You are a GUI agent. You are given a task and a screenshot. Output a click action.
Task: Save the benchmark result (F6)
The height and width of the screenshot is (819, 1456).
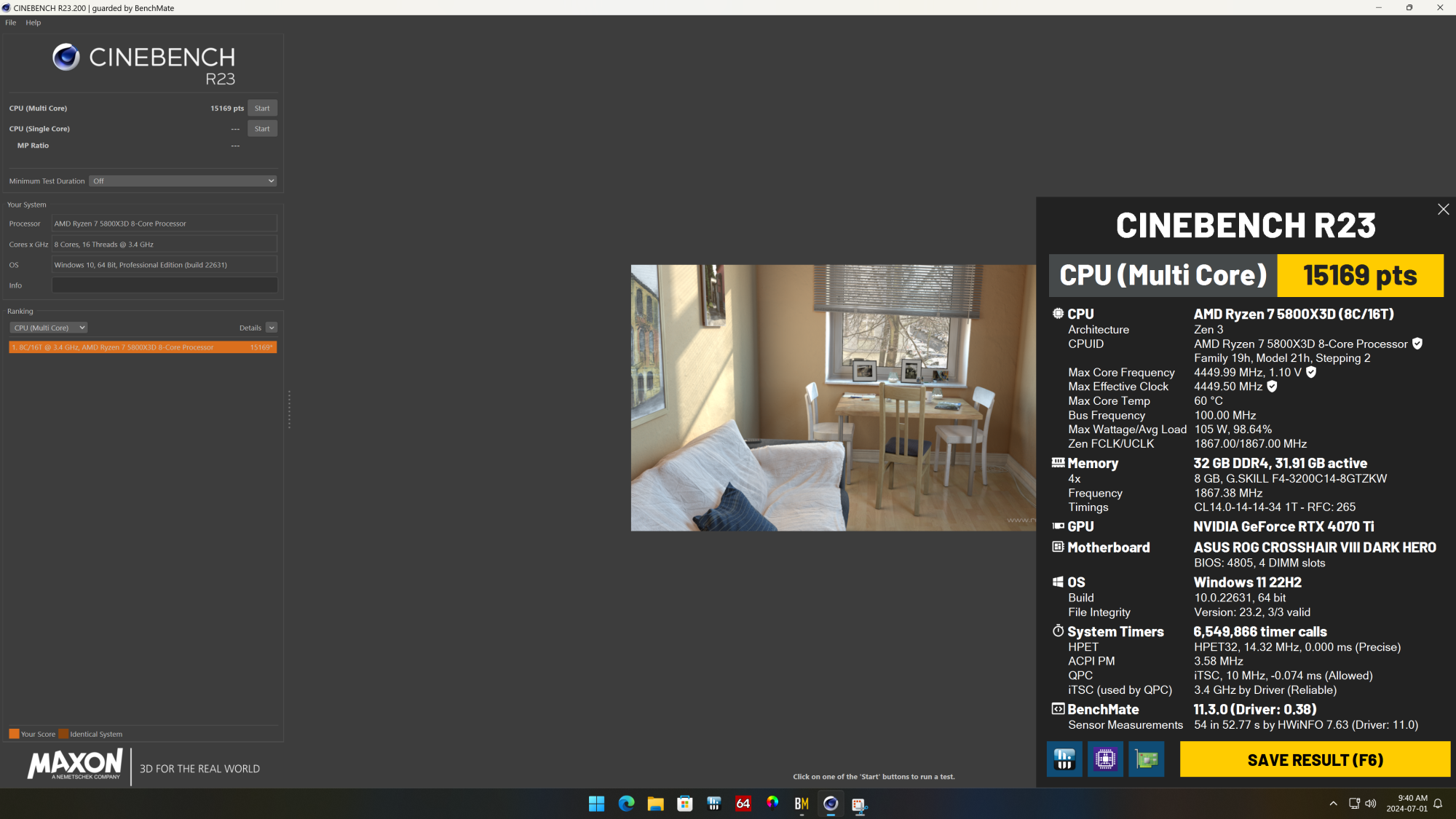tap(1315, 759)
